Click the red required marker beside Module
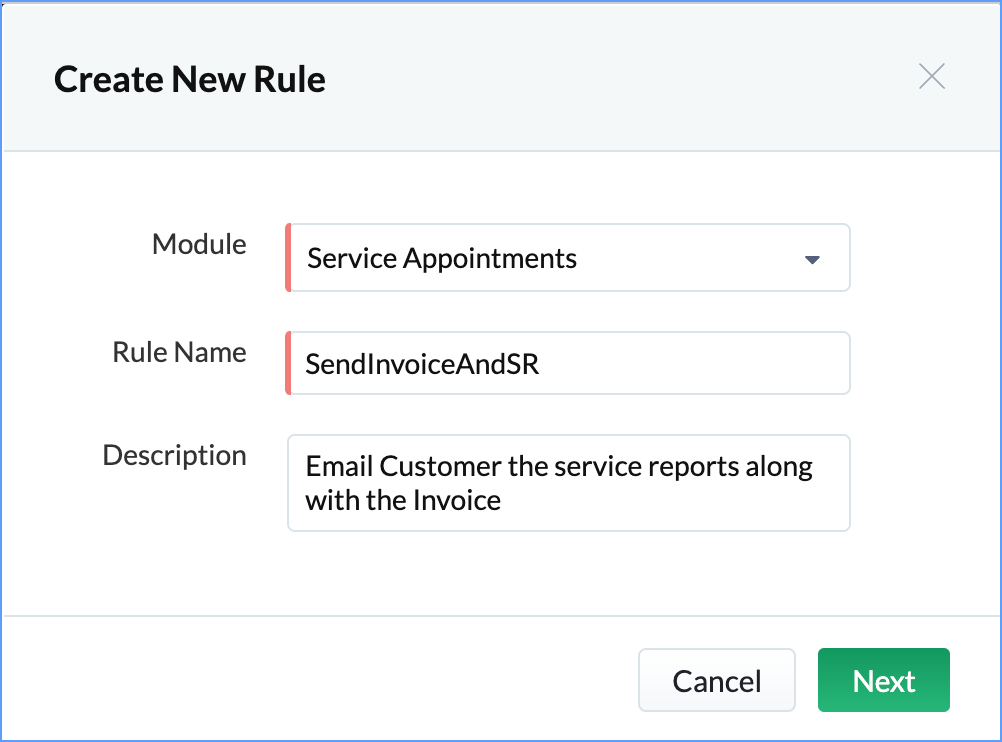Screen dimensions: 1002x742 pyautogui.click(x=288, y=258)
